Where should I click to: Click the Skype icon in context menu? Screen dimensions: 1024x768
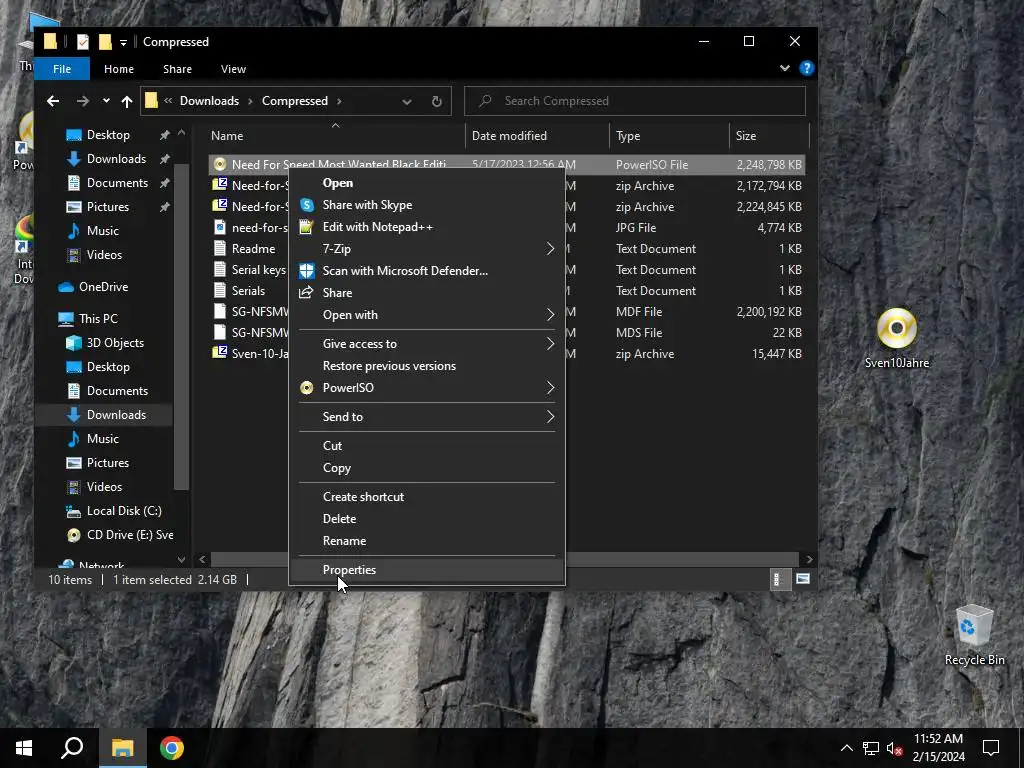306,205
